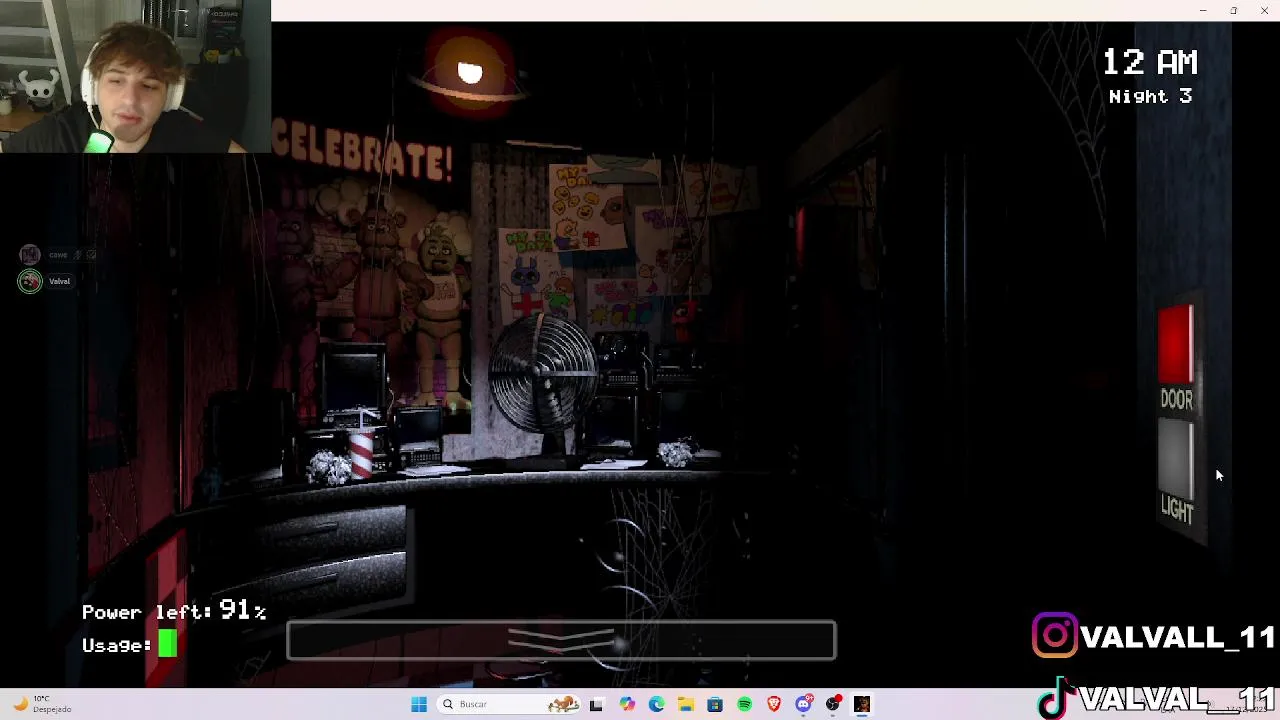Click the desk fan in the office
The image size is (1280, 720).
545,372
